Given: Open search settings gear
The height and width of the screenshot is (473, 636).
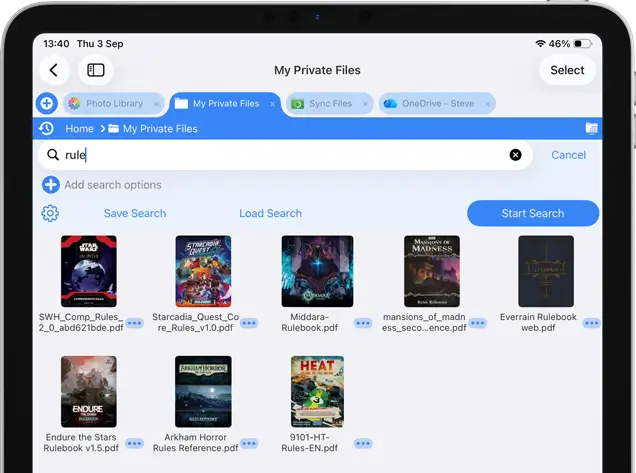Looking at the screenshot, I should [50, 213].
